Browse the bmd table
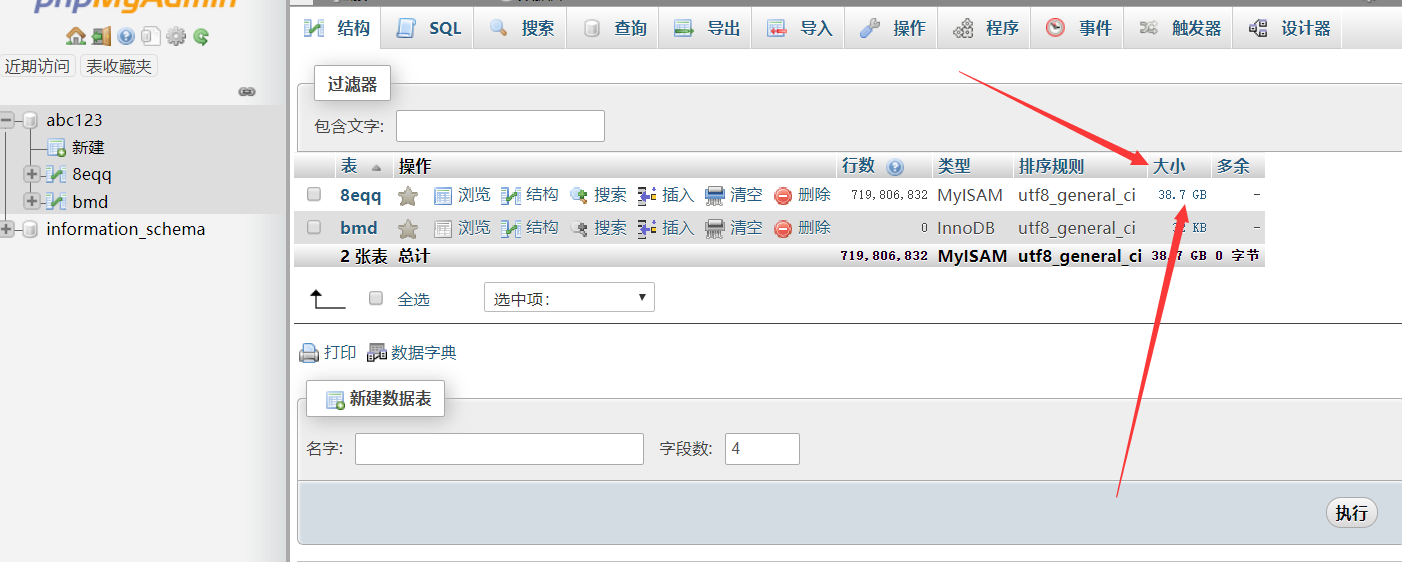Viewport: 1402px width, 562px height. click(462, 227)
